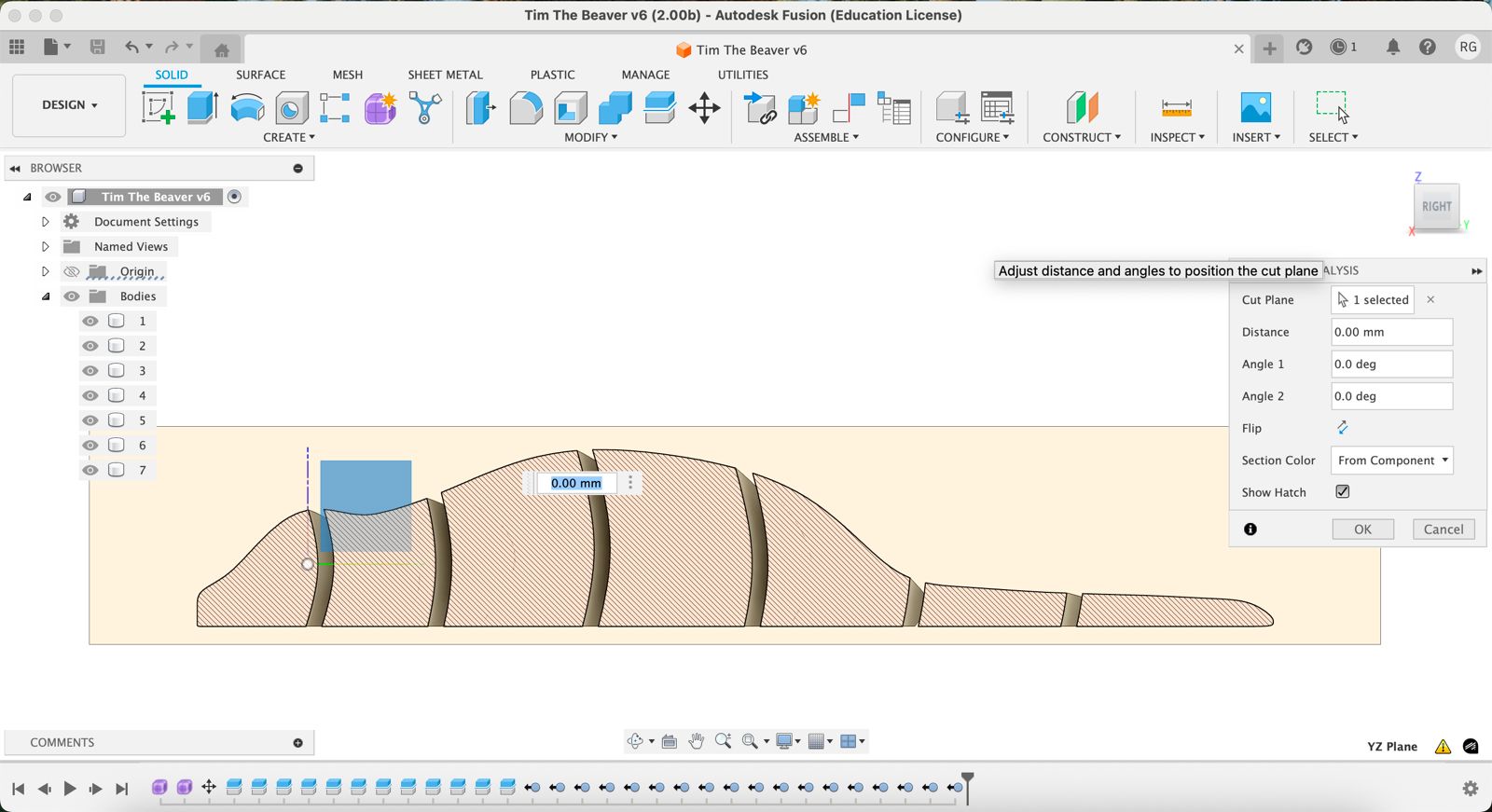Click the Measure tool under Inspect
The height and width of the screenshot is (812, 1492).
1176,108
